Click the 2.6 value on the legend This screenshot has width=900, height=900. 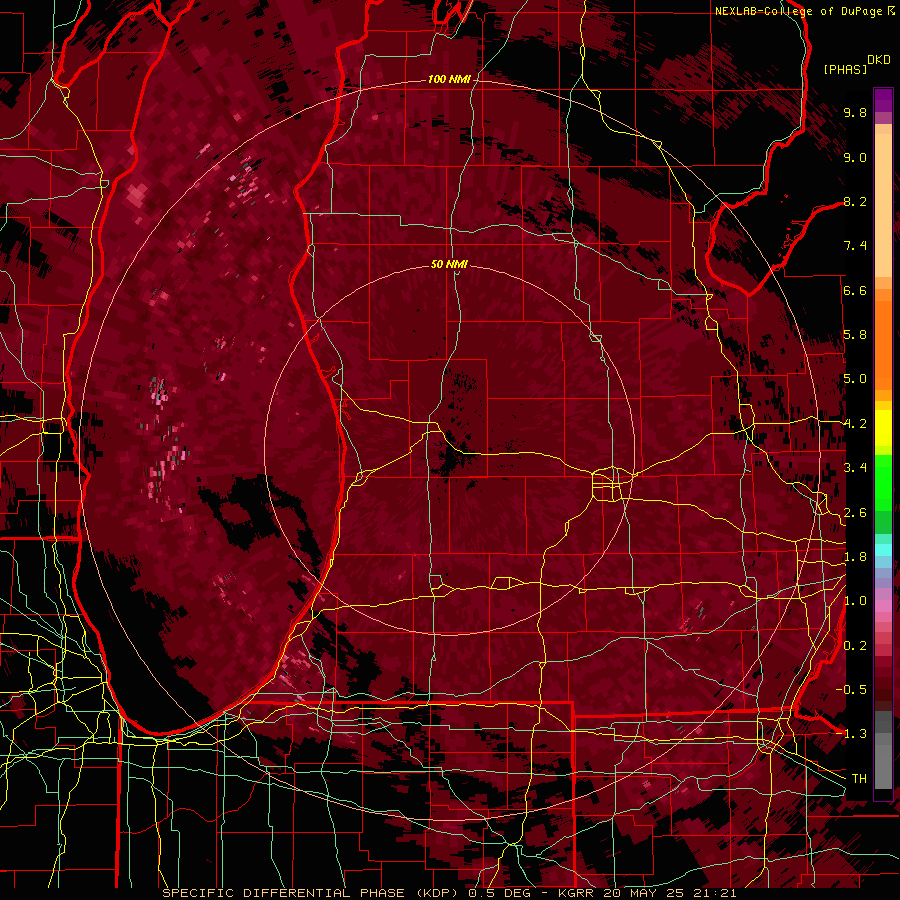855,513
